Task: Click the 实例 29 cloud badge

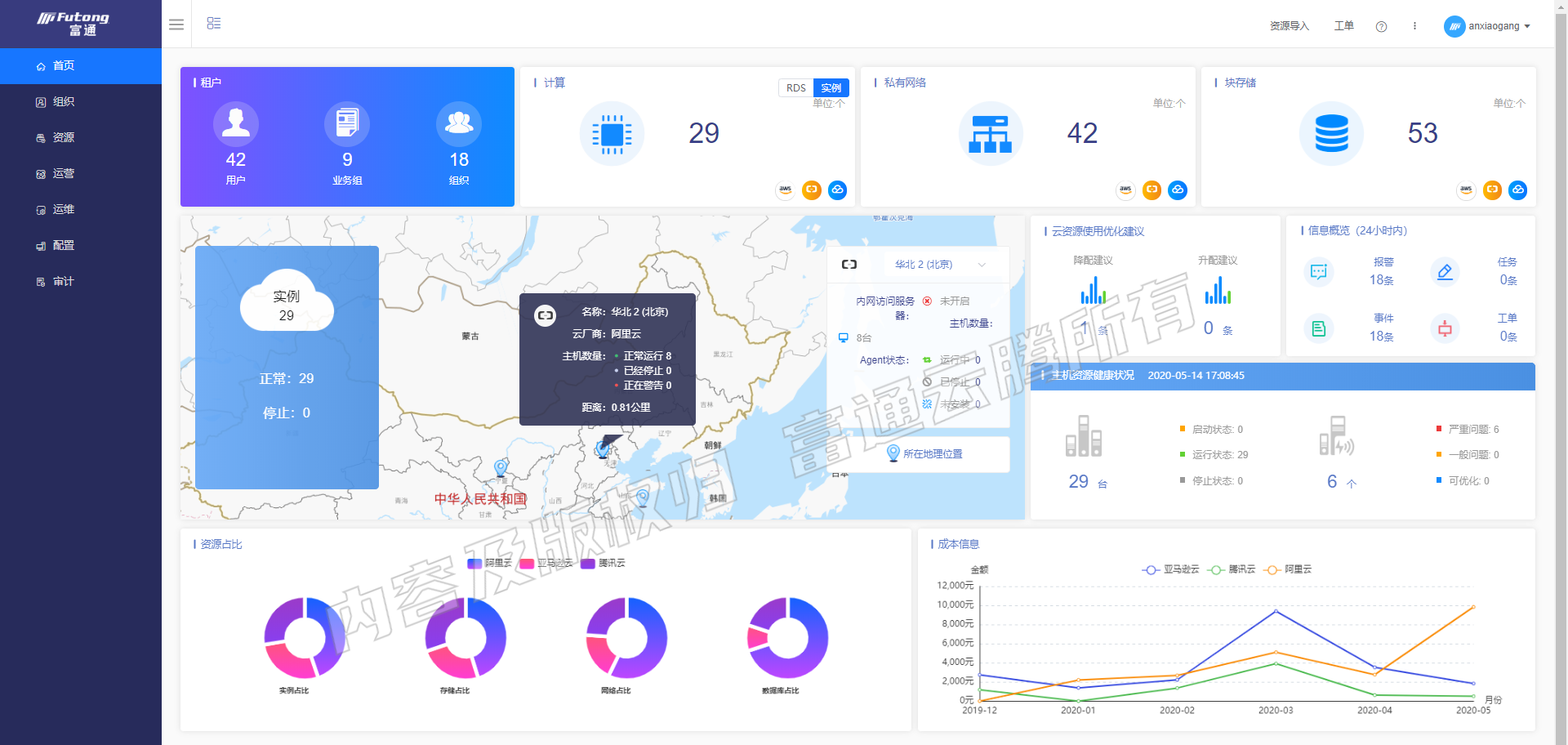Action: pyautogui.click(x=287, y=301)
